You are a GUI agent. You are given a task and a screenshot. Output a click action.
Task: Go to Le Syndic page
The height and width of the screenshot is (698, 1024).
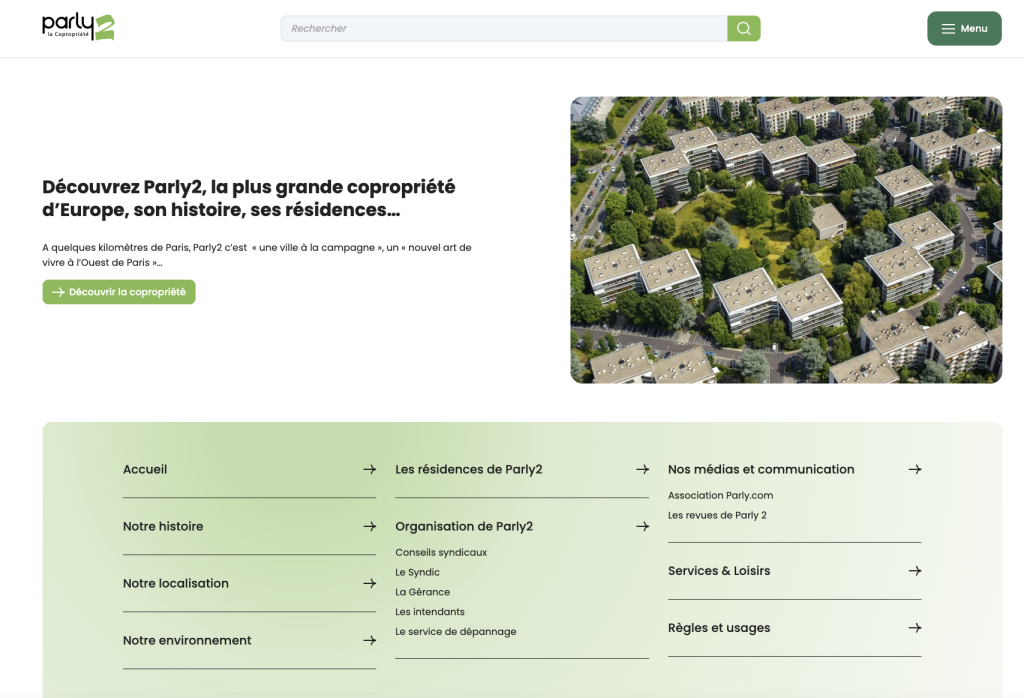click(417, 572)
